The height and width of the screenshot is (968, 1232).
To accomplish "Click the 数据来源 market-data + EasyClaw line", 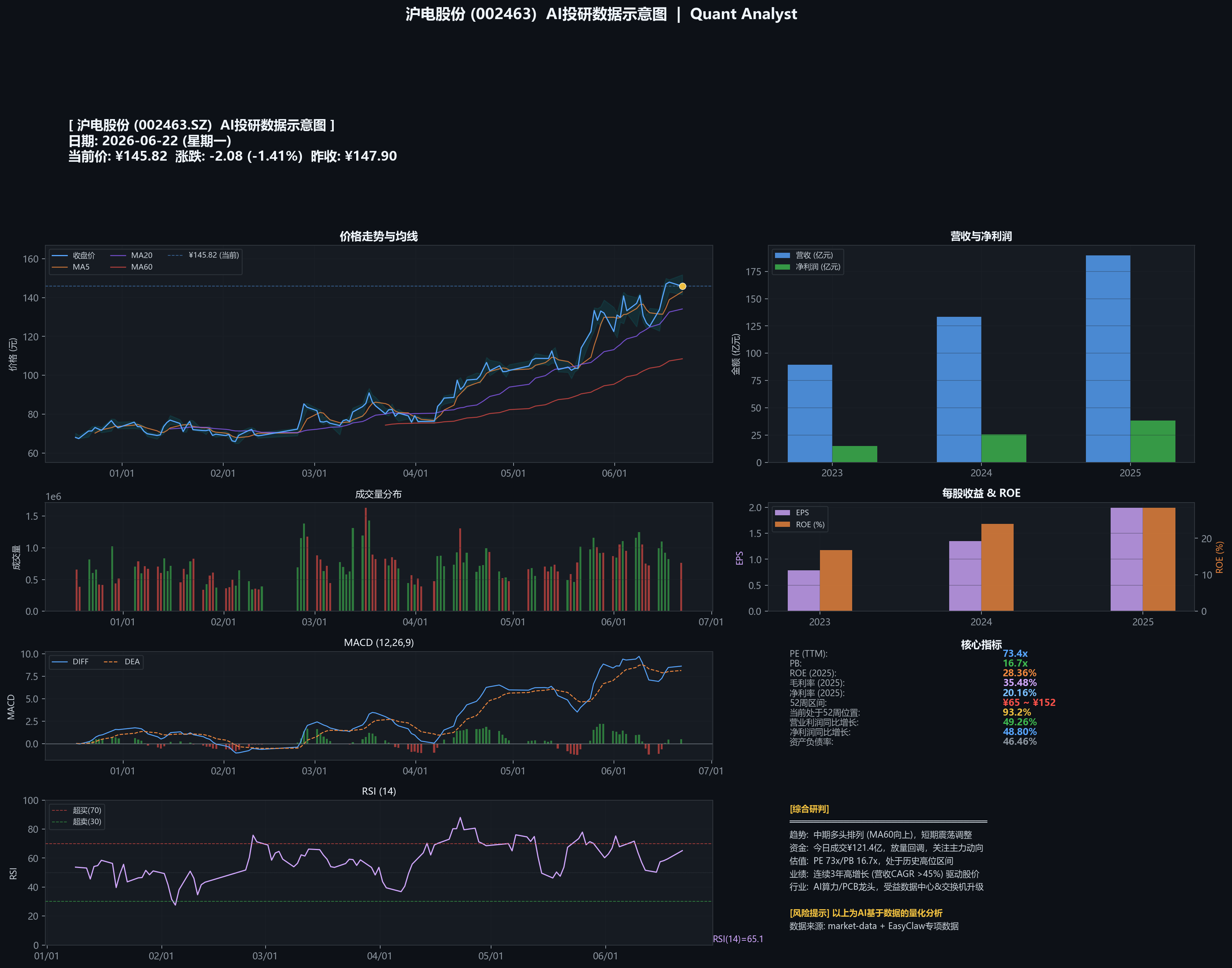I will (x=874, y=926).
